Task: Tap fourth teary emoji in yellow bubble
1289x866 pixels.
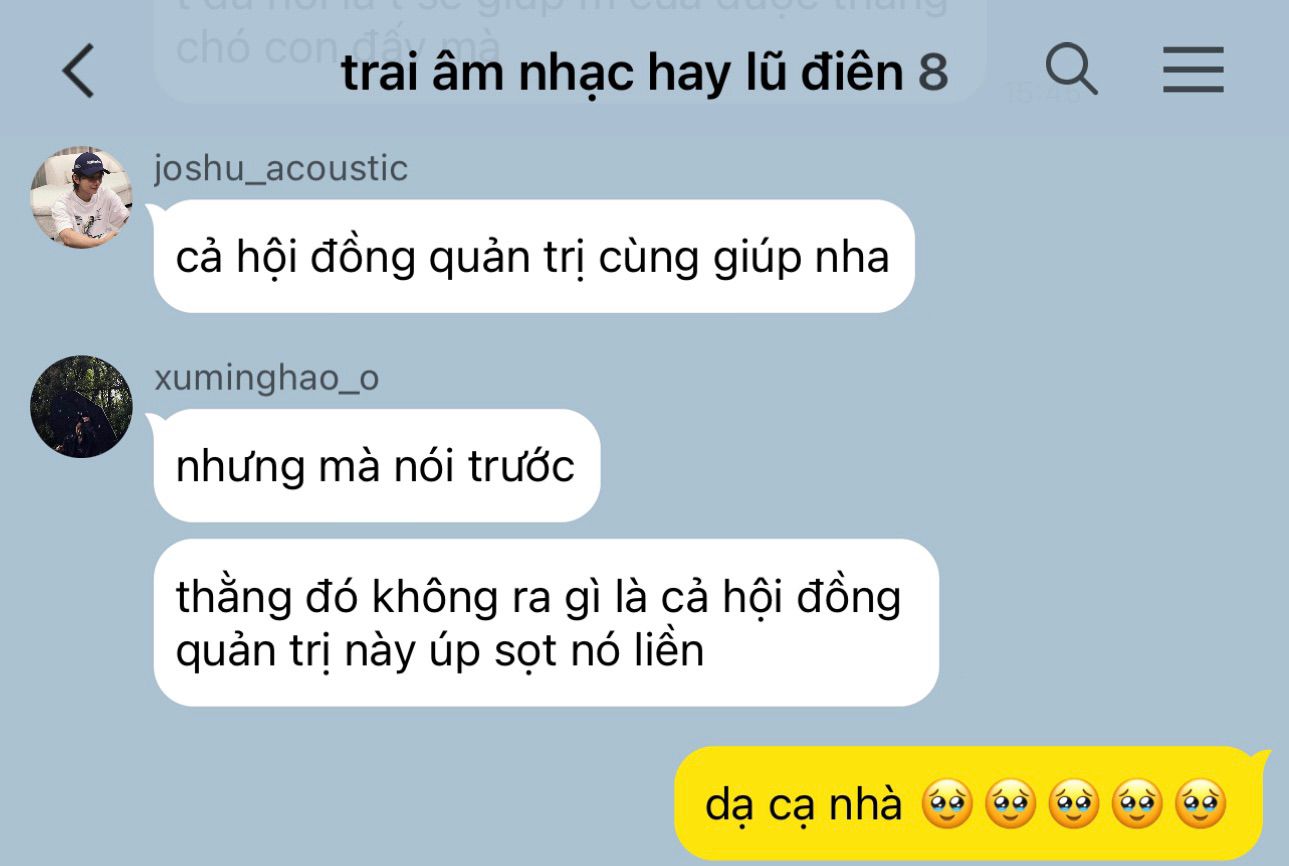Action: point(1136,806)
